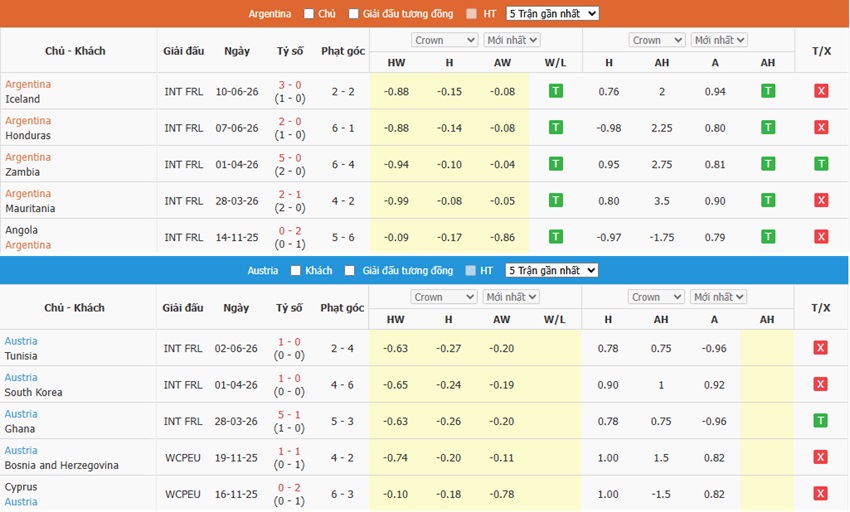Click Phạt góc column header in Argentina table

pos(343,51)
